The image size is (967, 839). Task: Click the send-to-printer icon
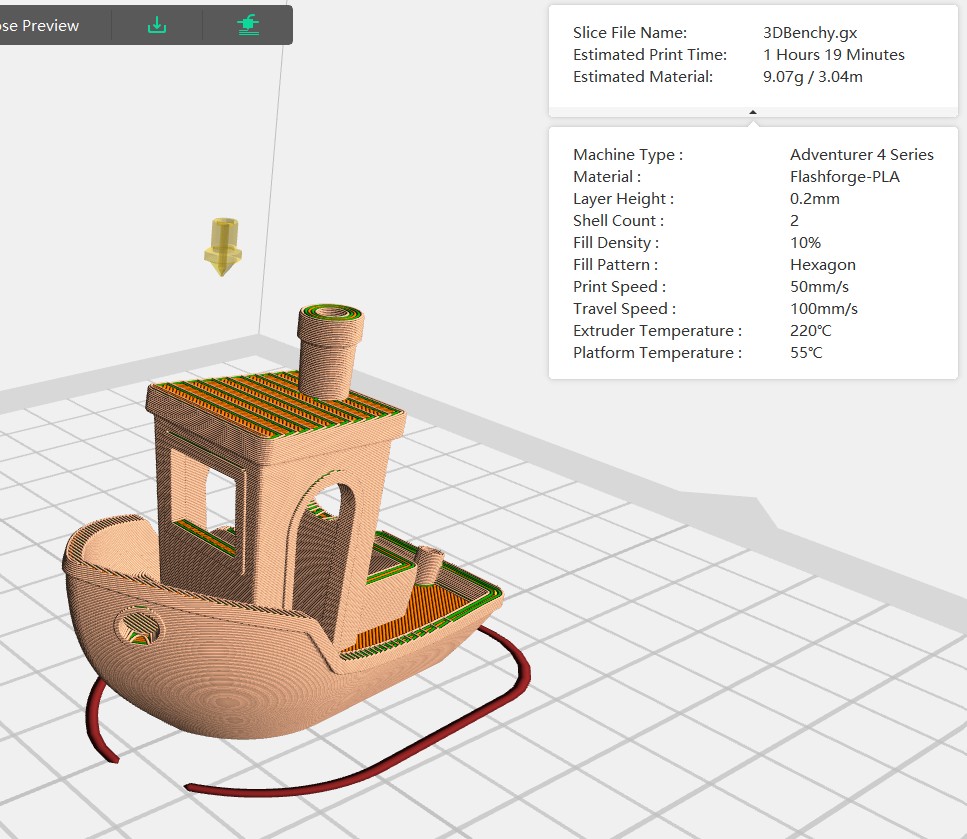tap(248, 25)
